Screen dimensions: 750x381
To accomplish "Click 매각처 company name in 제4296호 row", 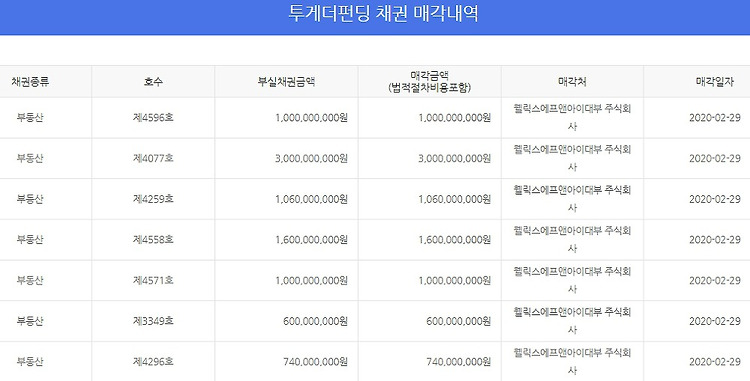I will (x=572, y=361).
